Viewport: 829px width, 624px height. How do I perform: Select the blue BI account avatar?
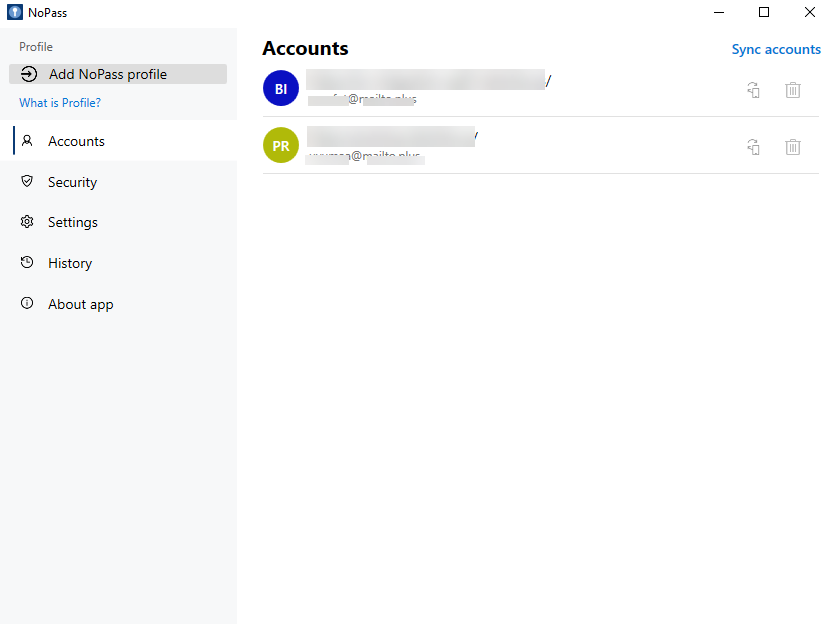tap(281, 89)
